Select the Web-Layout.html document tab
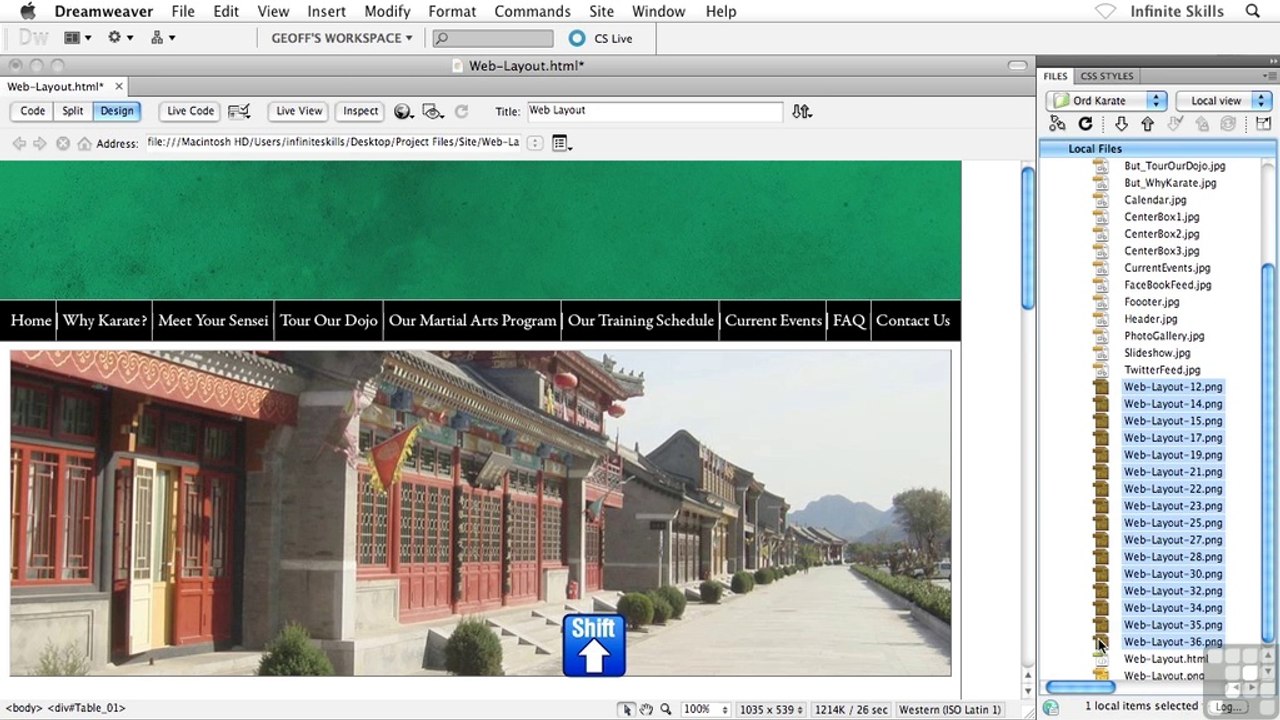The height and width of the screenshot is (720, 1280). tap(55, 87)
